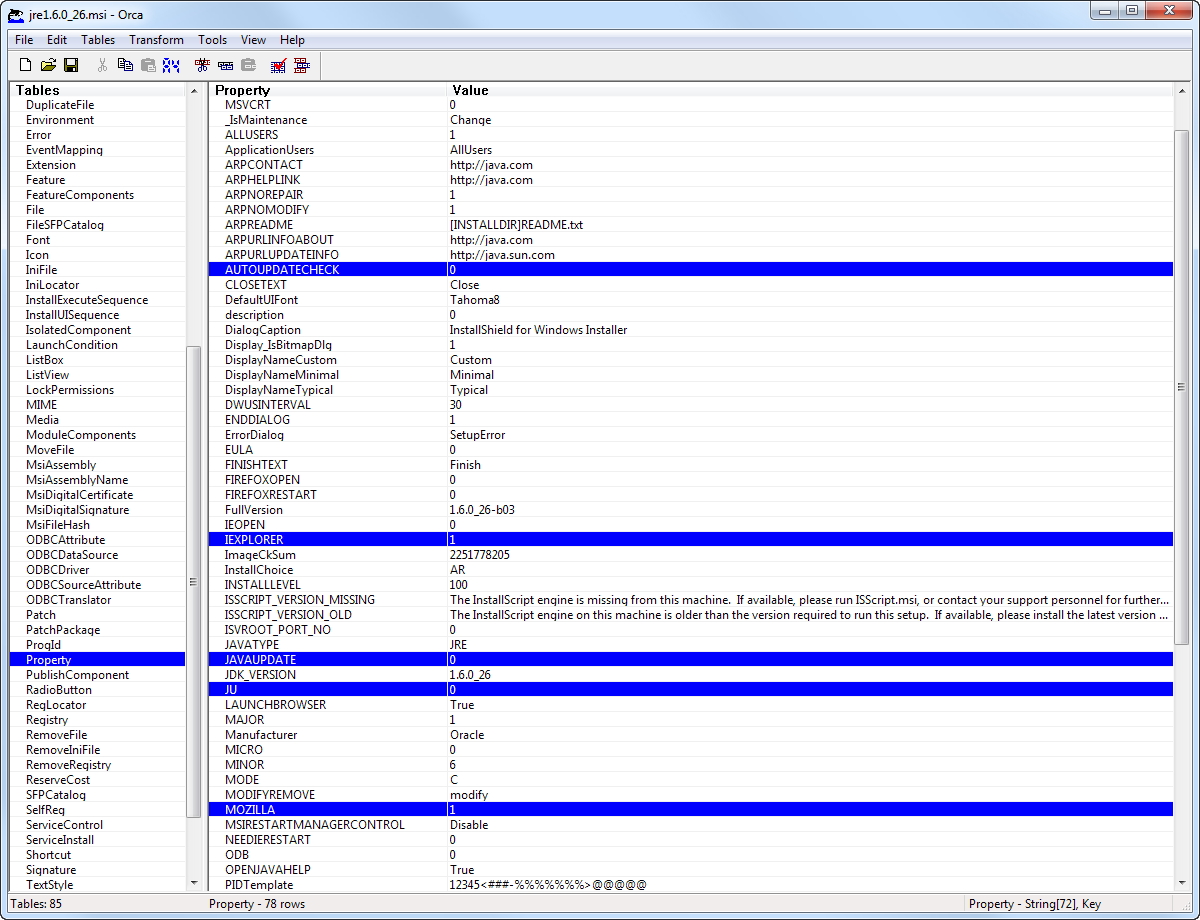Click the [INSTALLDIR]README.txt value

tap(516, 225)
